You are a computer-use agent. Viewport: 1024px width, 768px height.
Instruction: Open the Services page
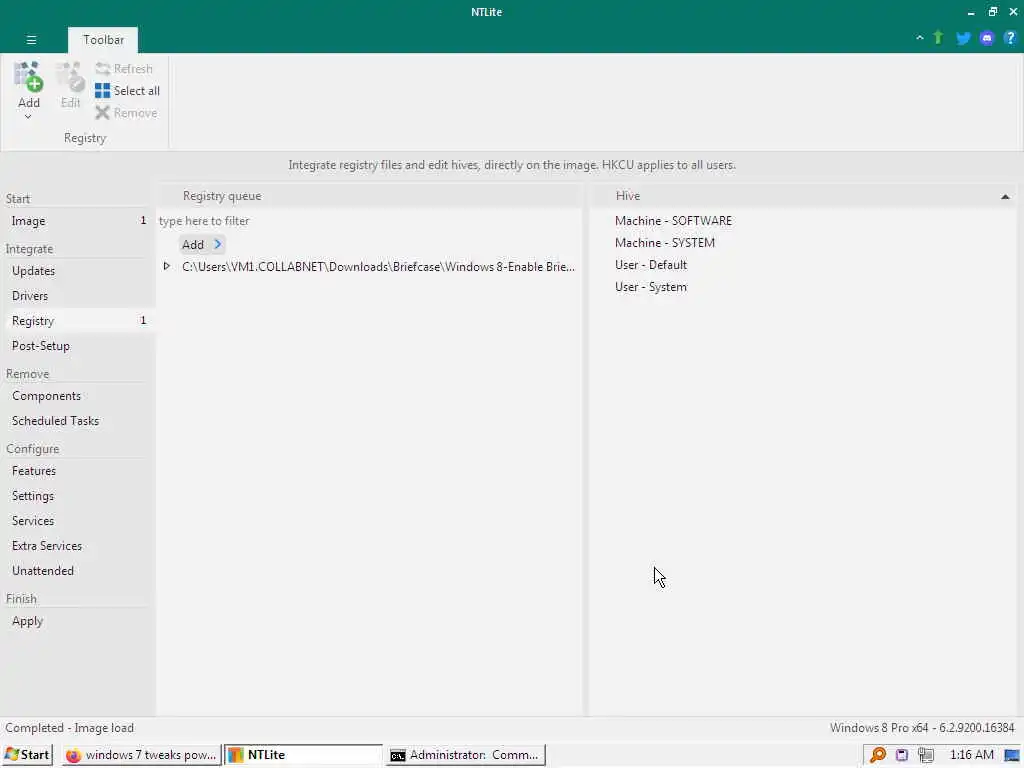(78, 521)
